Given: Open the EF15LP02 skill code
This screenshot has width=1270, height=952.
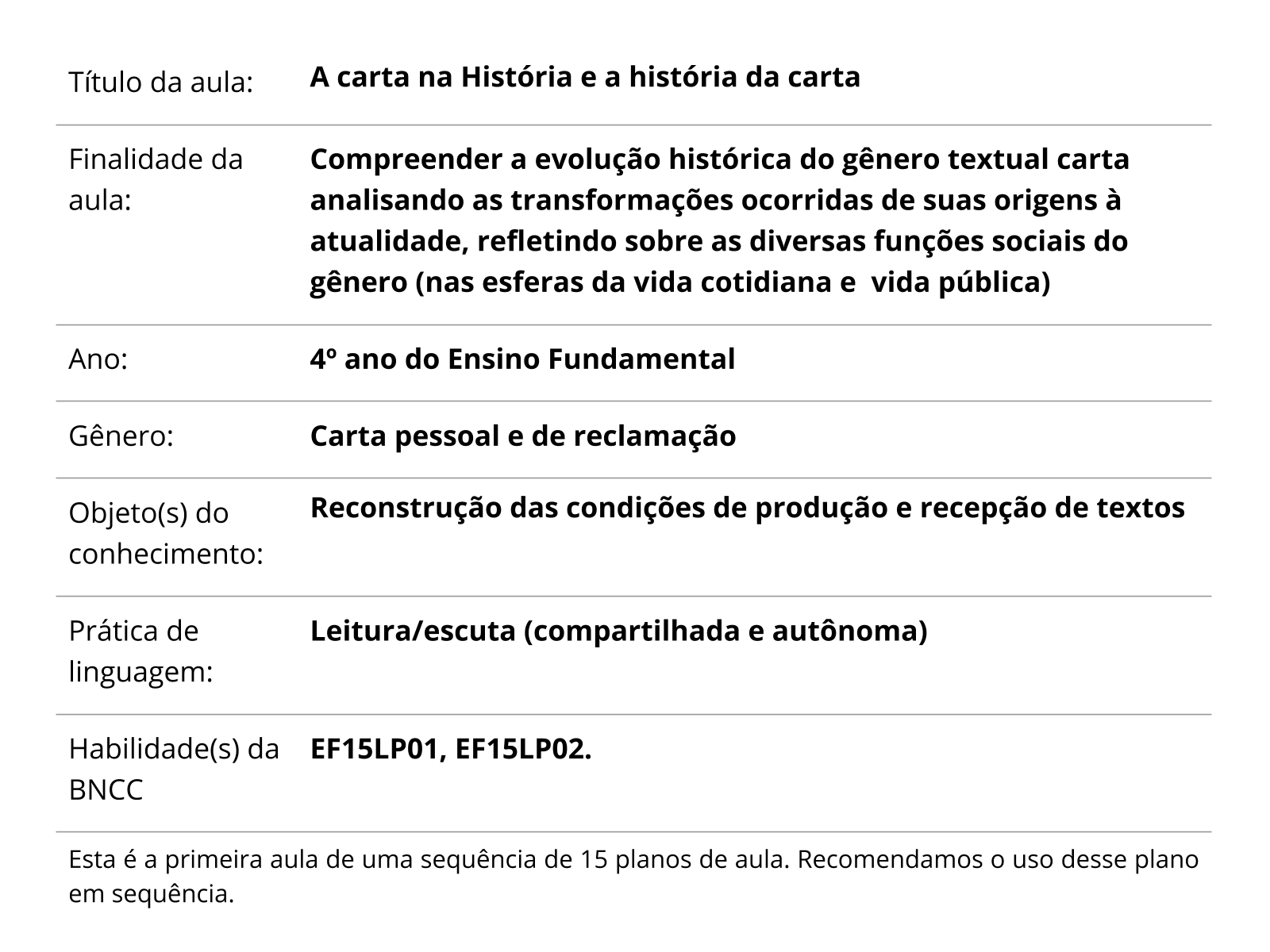Looking at the screenshot, I should 524,750.
